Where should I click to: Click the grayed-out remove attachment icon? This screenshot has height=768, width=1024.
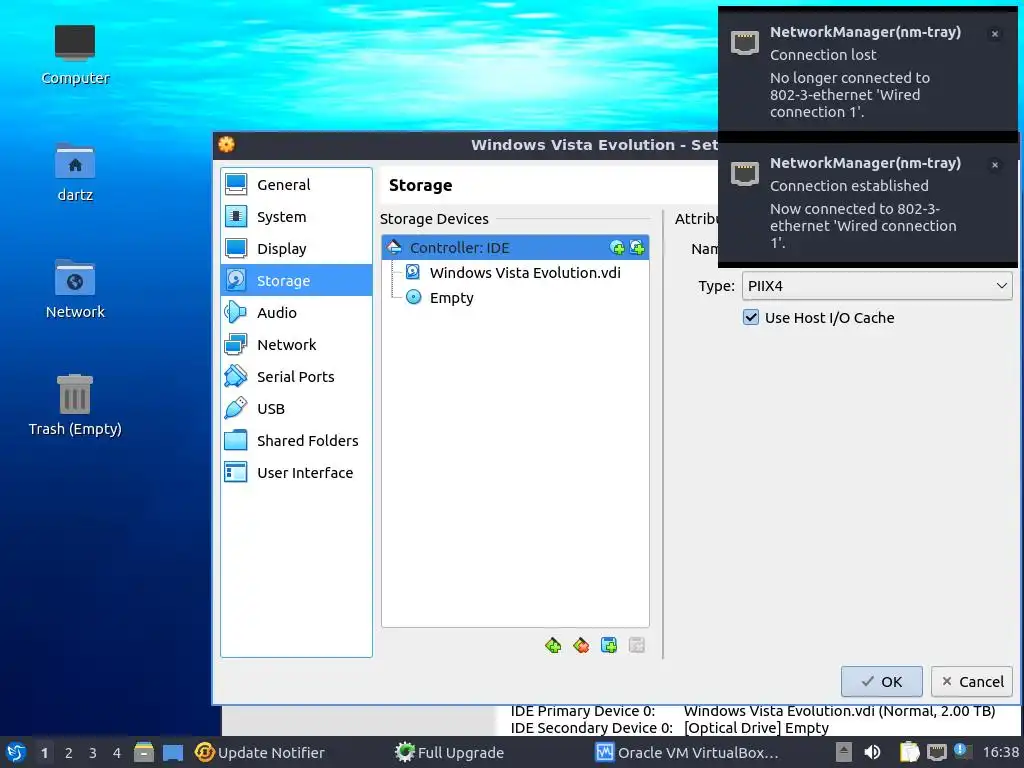pos(637,645)
